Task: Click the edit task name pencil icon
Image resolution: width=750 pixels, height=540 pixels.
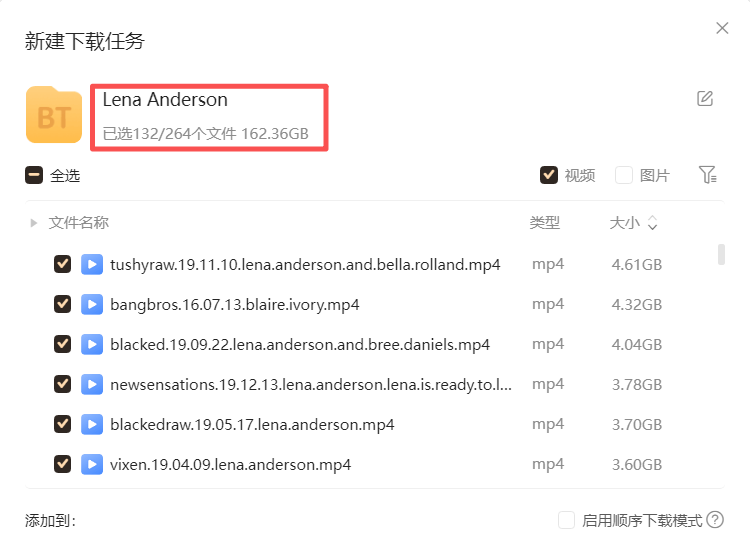Action: pos(705,98)
